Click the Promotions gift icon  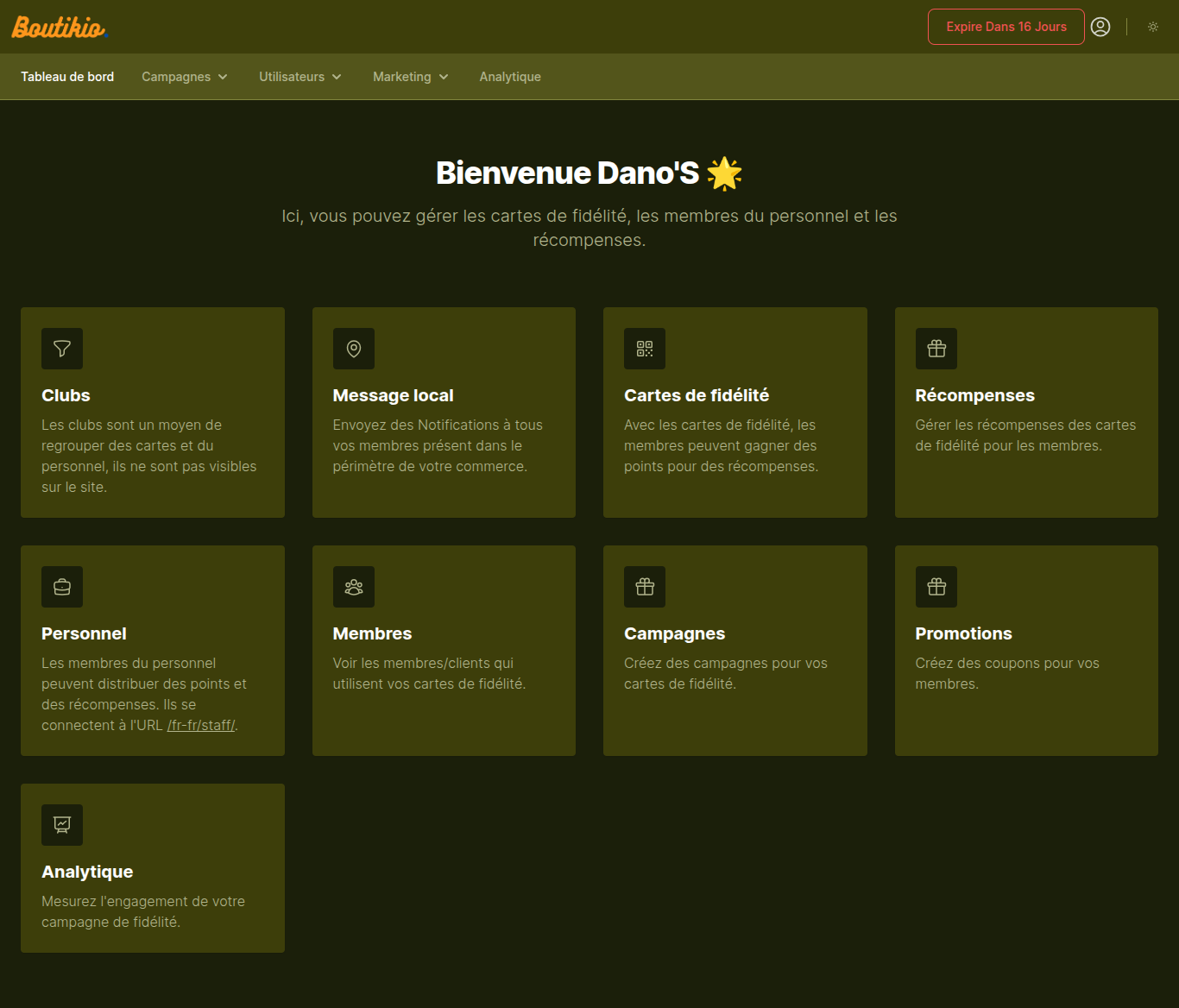click(x=936, y=587)
